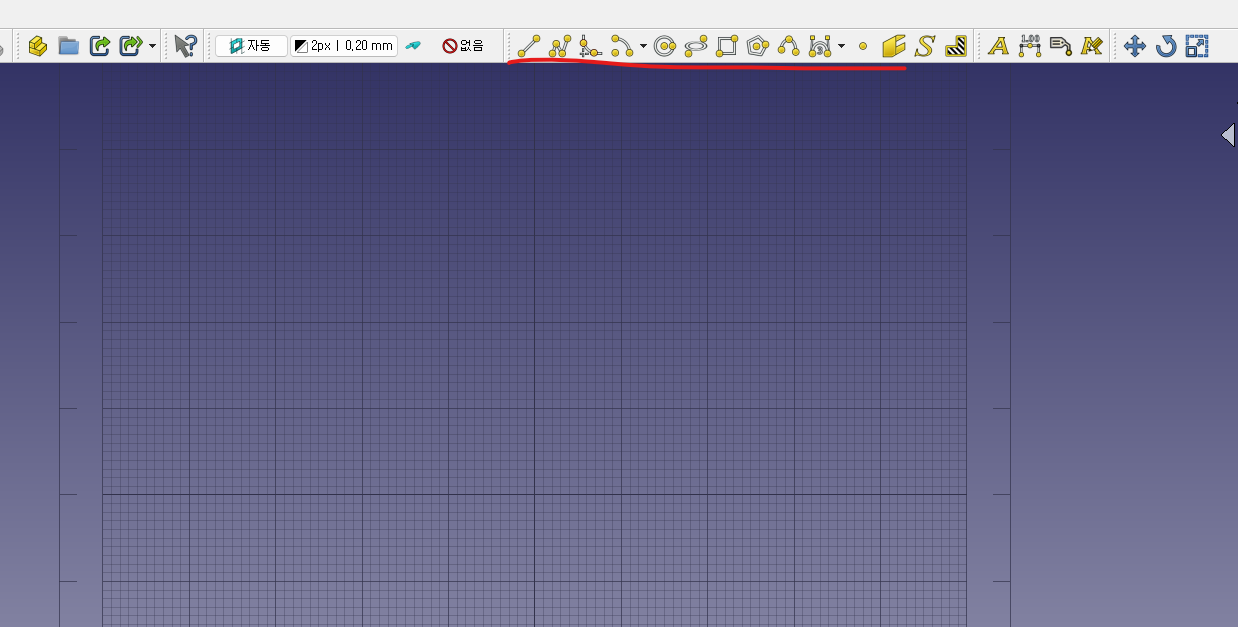The image size is (1238, 627).
Task: Select the Polygon tool
Action: (x=758, y=46)
